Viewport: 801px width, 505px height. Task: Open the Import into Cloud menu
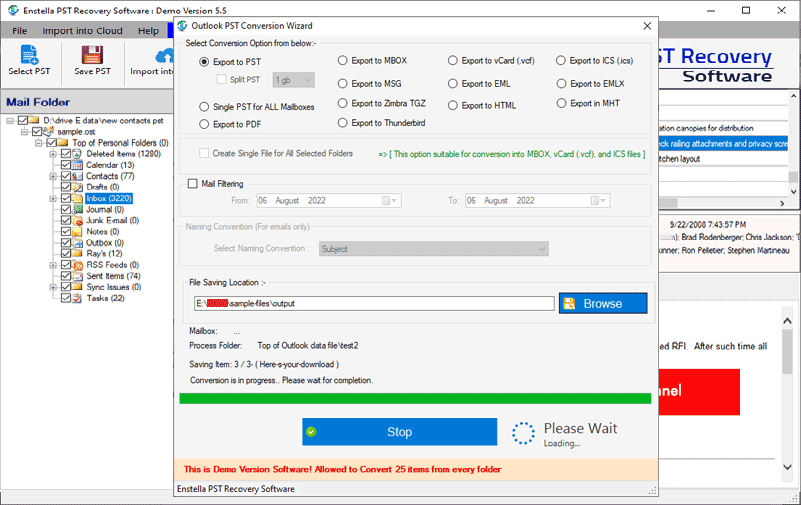(82, 31)
